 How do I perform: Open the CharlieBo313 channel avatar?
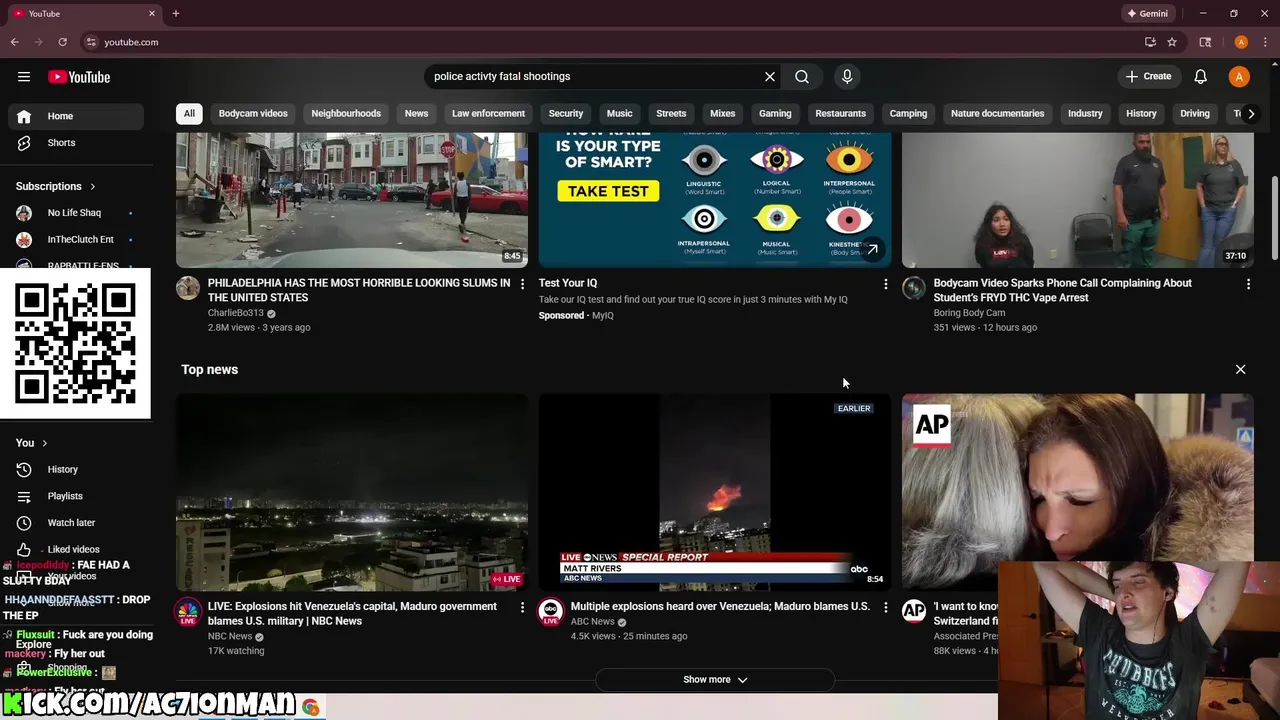click(188, 288)
